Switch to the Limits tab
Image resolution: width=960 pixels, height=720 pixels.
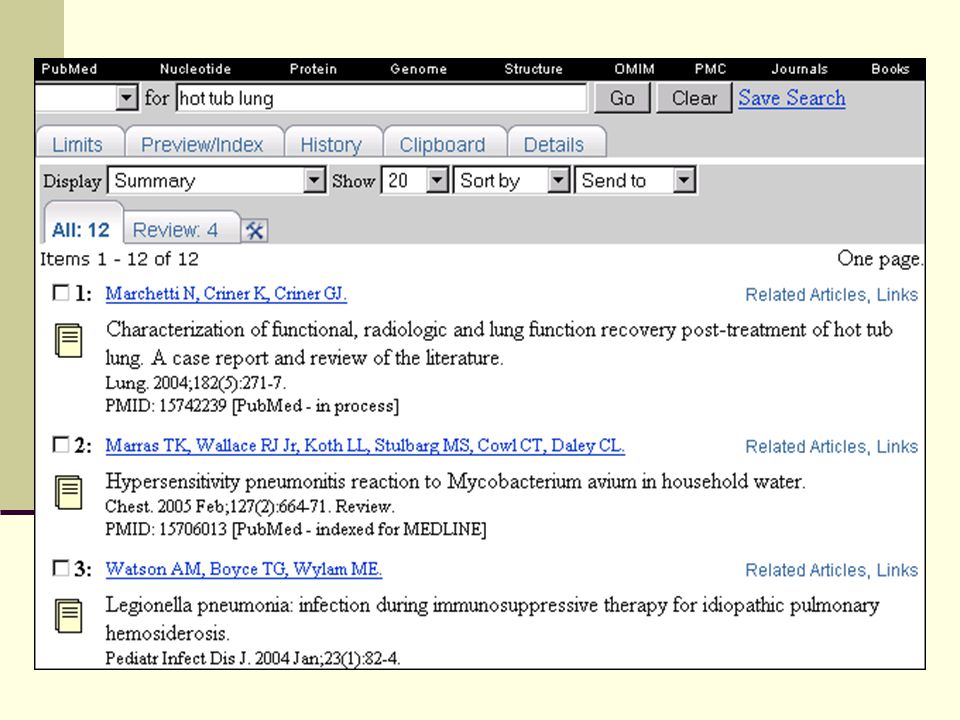pos(78,144)
